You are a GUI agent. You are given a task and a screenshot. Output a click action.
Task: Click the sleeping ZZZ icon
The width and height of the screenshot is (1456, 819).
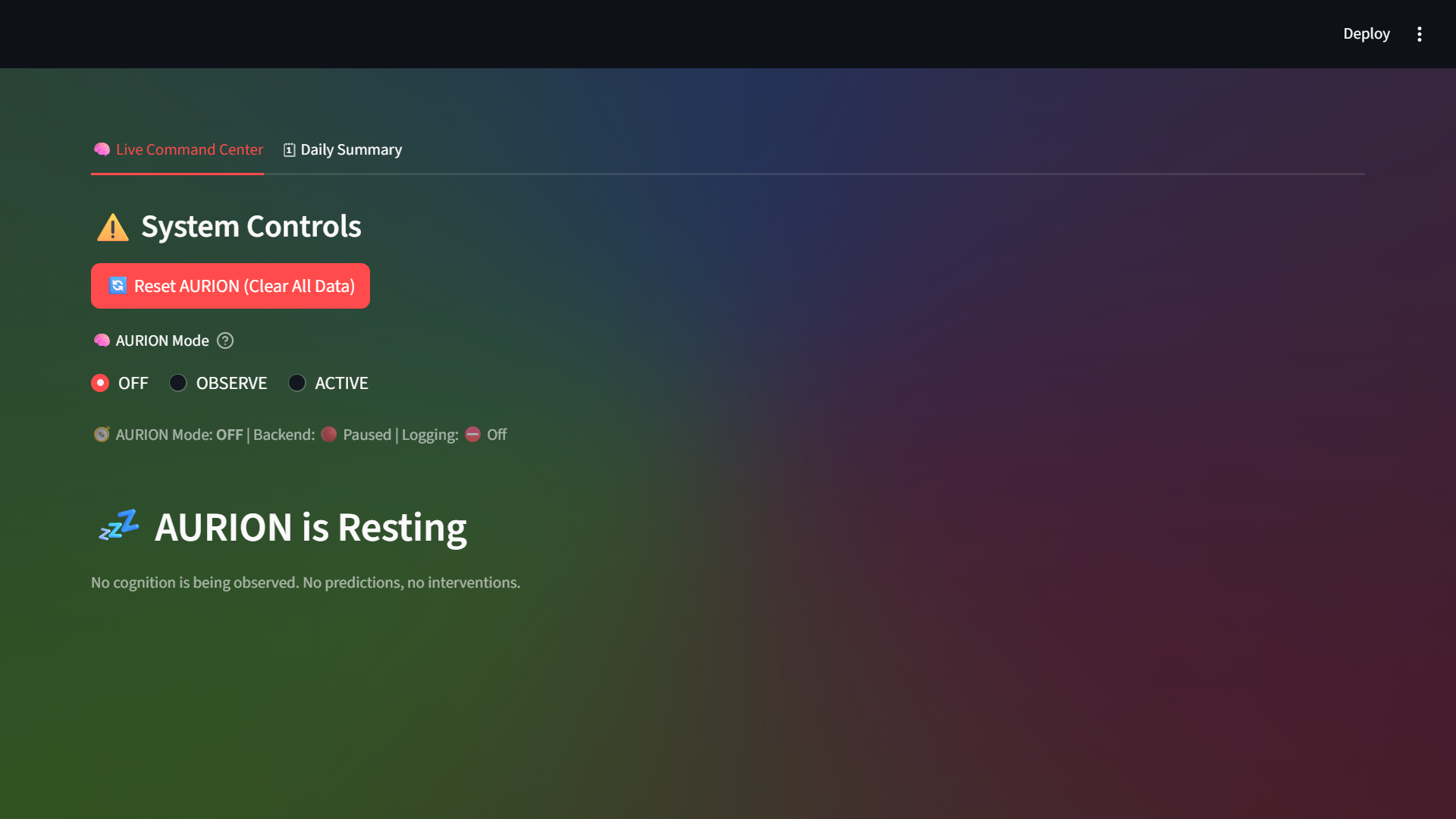(x=119, y=526)
